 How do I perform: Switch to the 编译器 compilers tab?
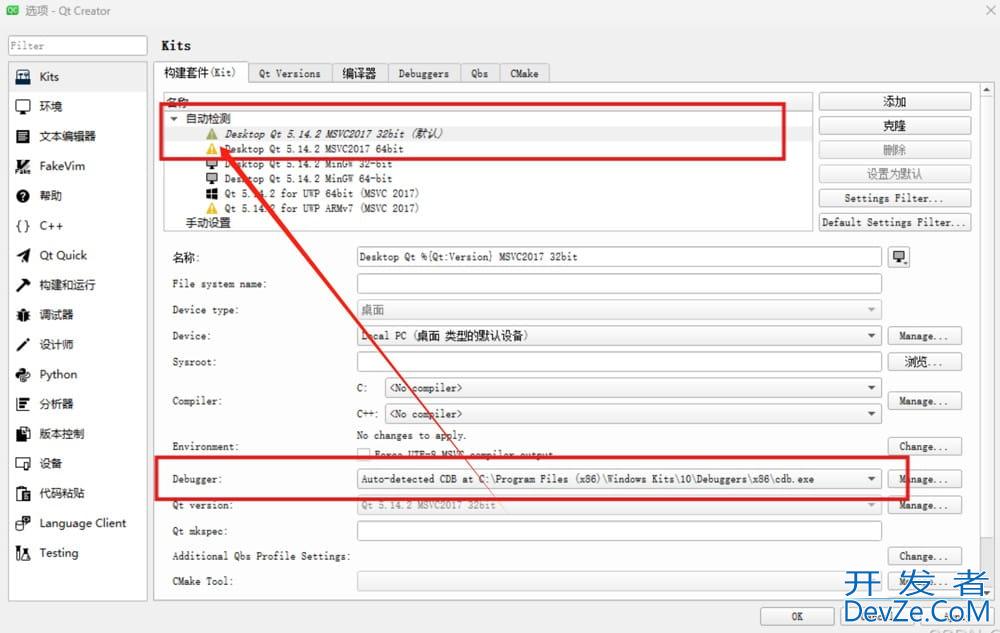click(359, 74)
